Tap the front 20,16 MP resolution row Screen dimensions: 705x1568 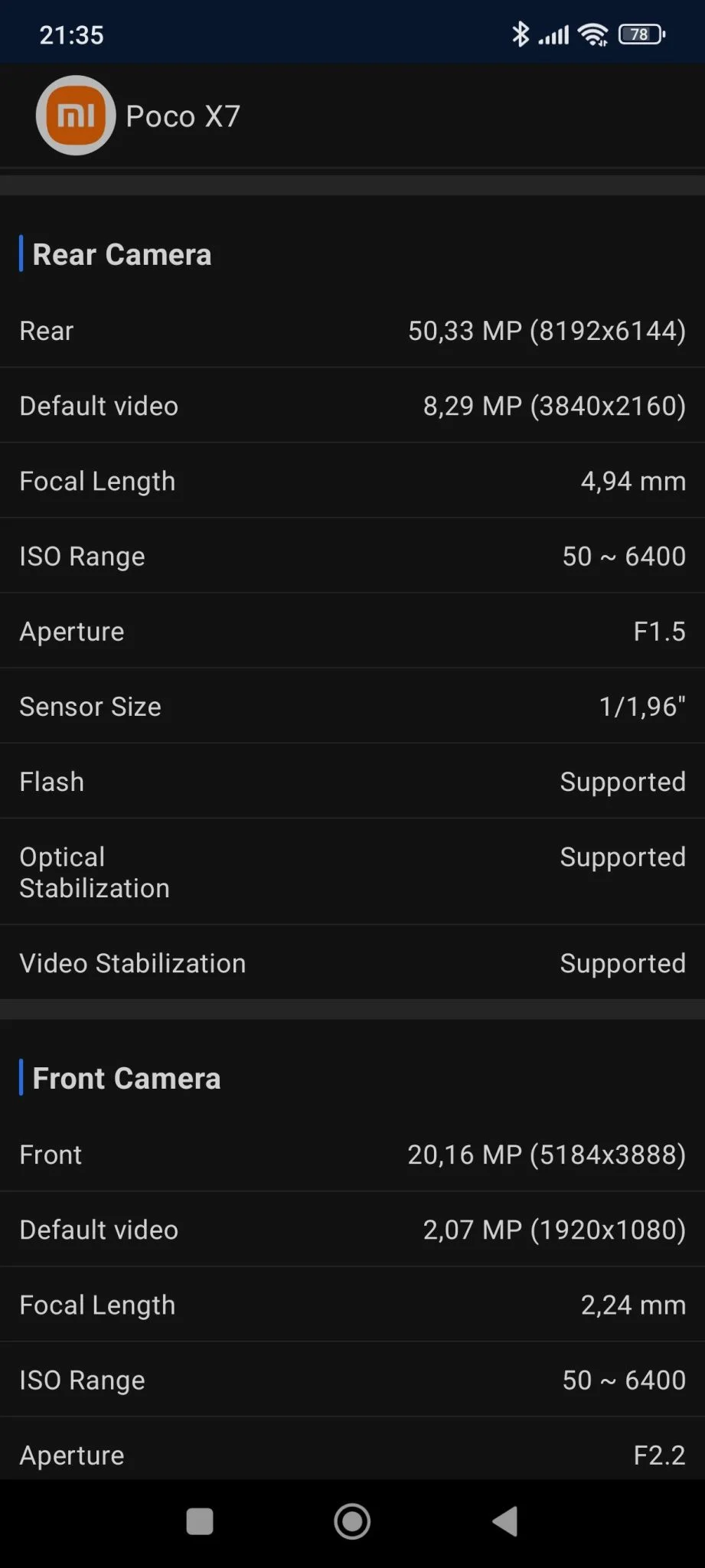pos(352,1155)
